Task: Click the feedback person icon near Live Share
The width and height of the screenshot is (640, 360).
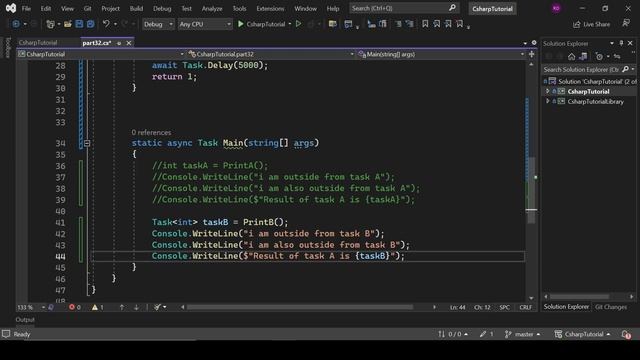Action: point(626,24)
